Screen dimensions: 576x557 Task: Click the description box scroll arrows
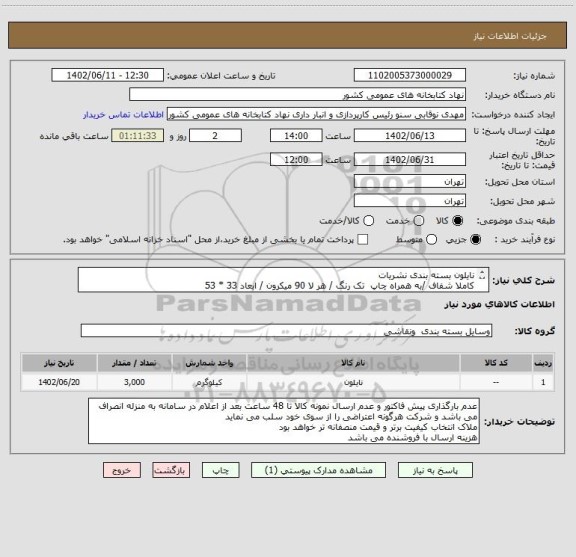[x=482, y=274]
